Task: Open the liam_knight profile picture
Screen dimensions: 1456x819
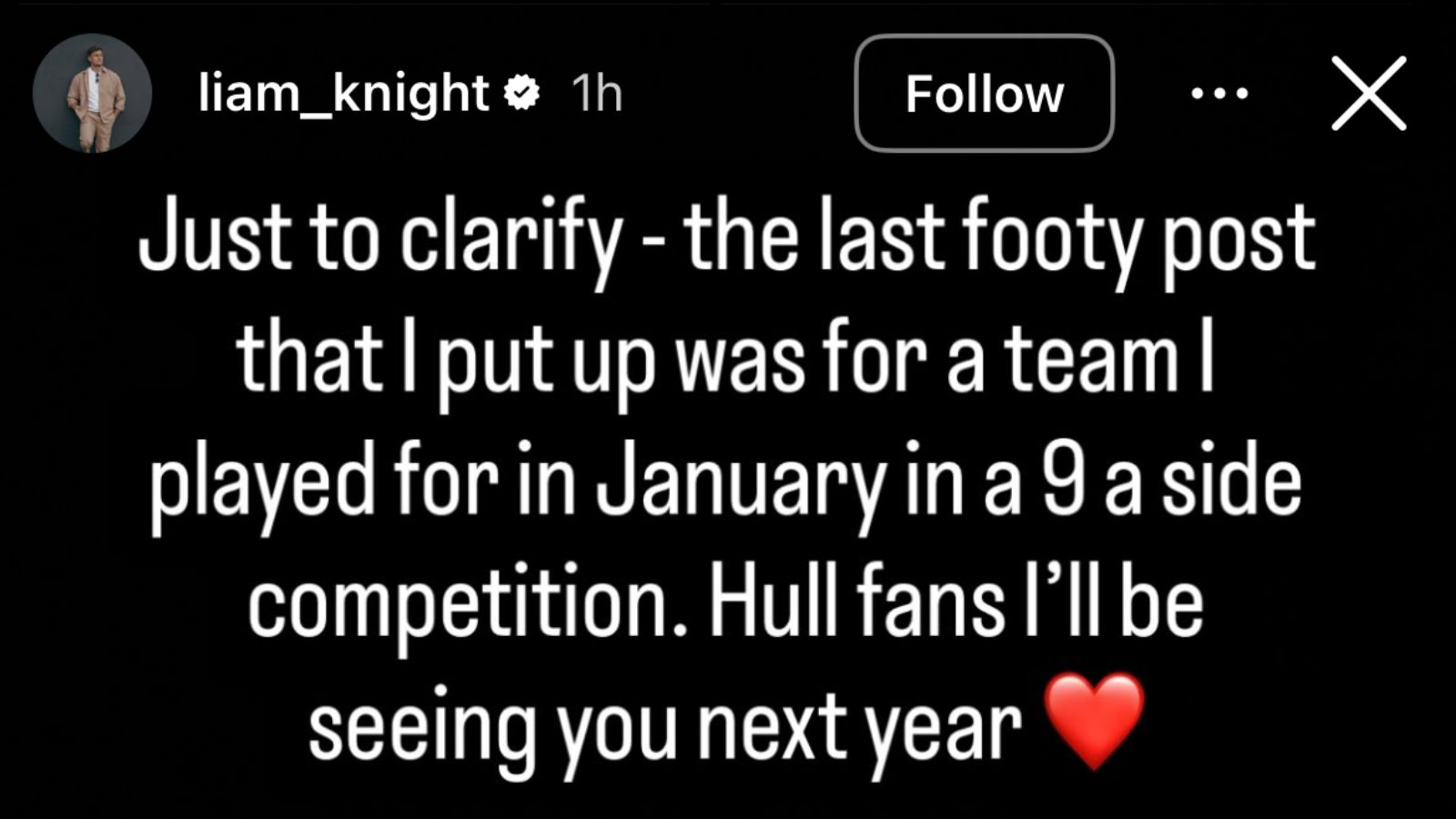Action: click(92, 93)
